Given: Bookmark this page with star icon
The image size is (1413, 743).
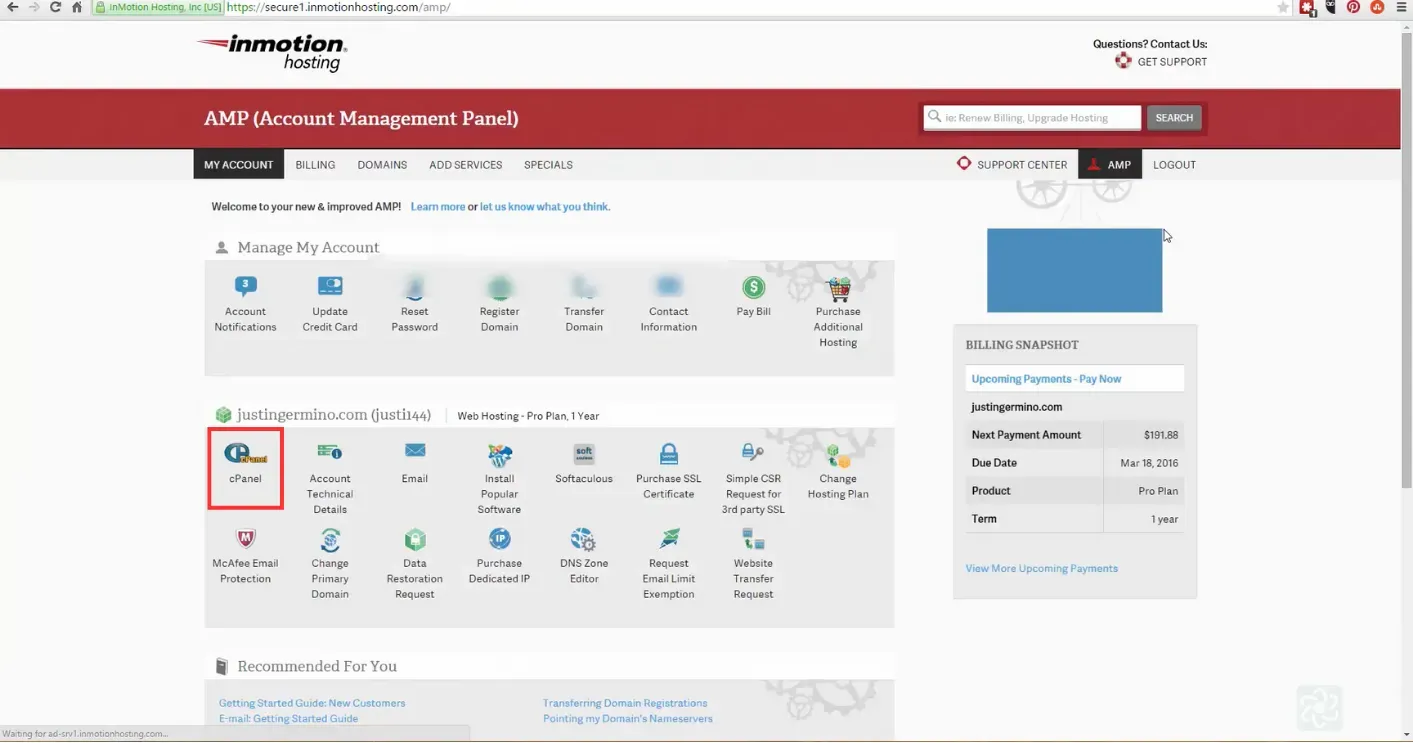Looking at the screenshot, I should 1283,7.
